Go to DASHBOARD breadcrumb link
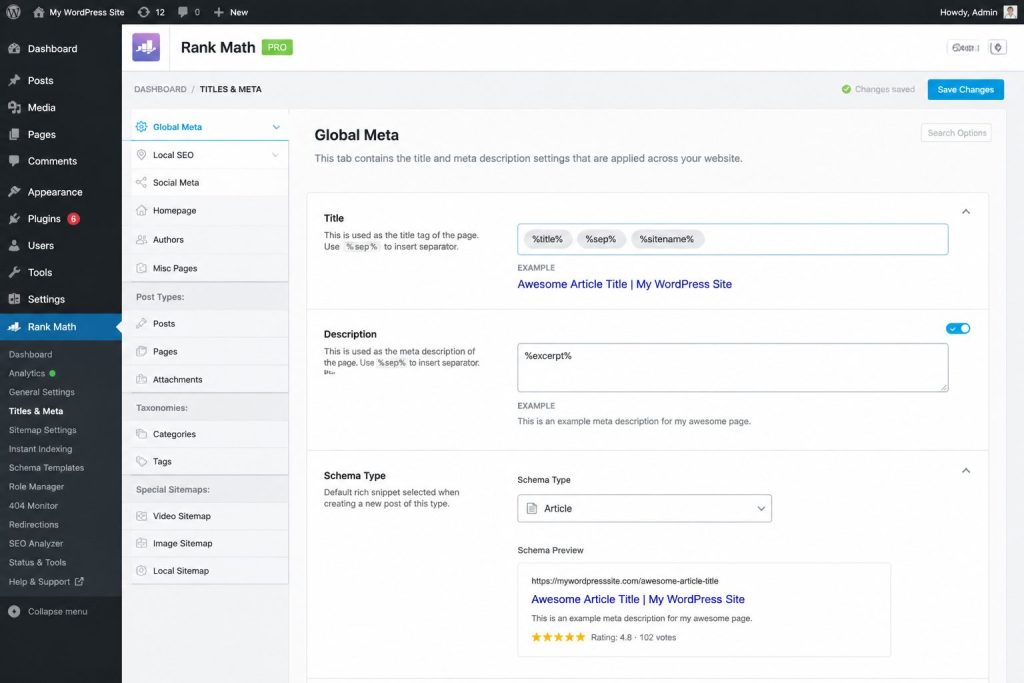The height and width of the screenshot is (683, 1024). (x=160, y=89)
